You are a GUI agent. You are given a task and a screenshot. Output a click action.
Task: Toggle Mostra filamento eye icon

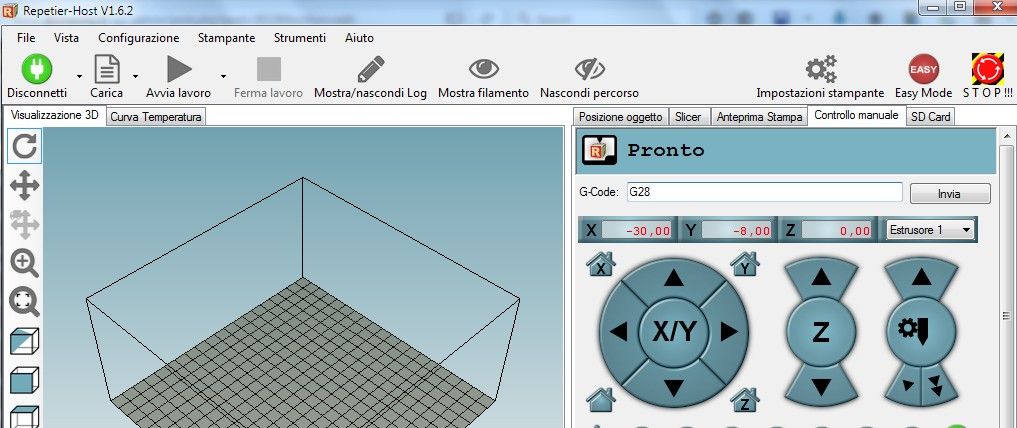point(483,69)
